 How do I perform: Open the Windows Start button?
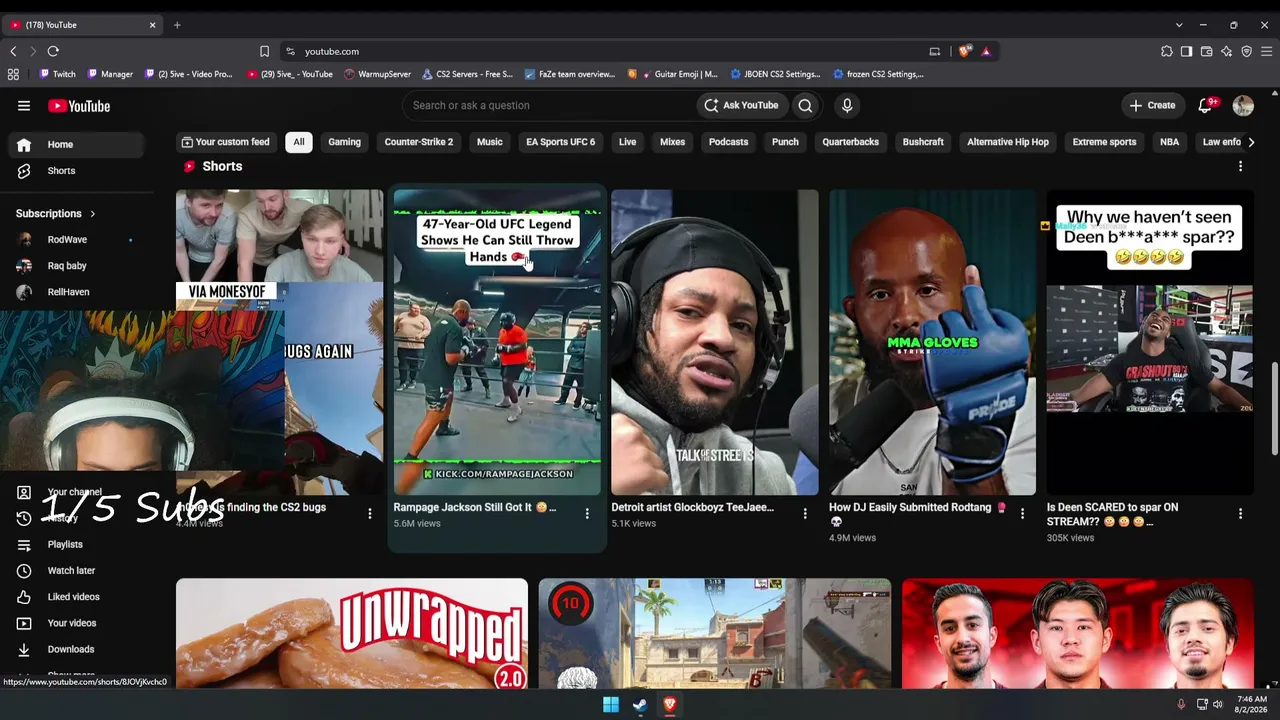pos(611,705)
